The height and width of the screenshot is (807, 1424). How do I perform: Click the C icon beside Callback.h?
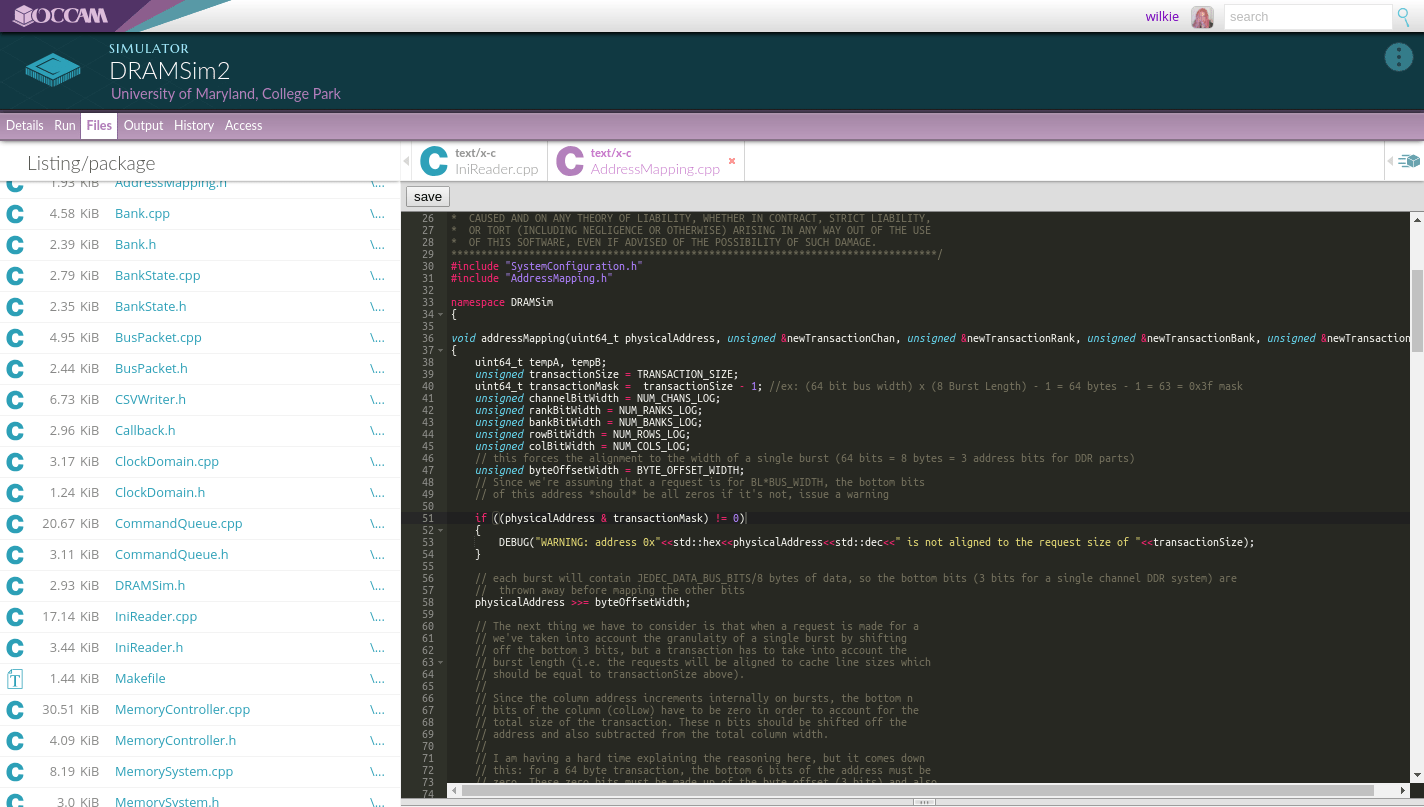pyautogui.click(x=15, y=430)
